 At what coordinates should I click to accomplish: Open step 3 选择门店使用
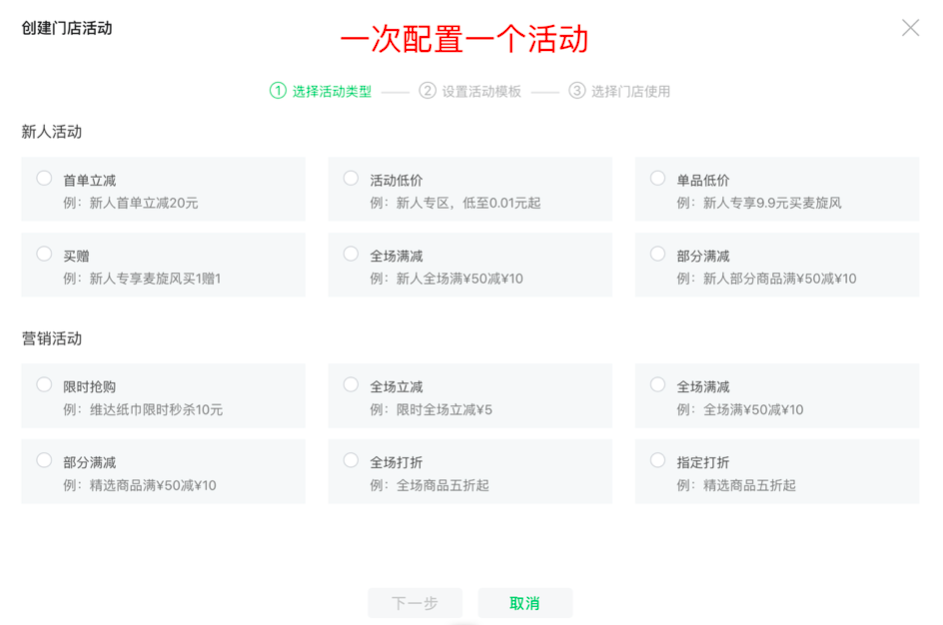[619, 91]
